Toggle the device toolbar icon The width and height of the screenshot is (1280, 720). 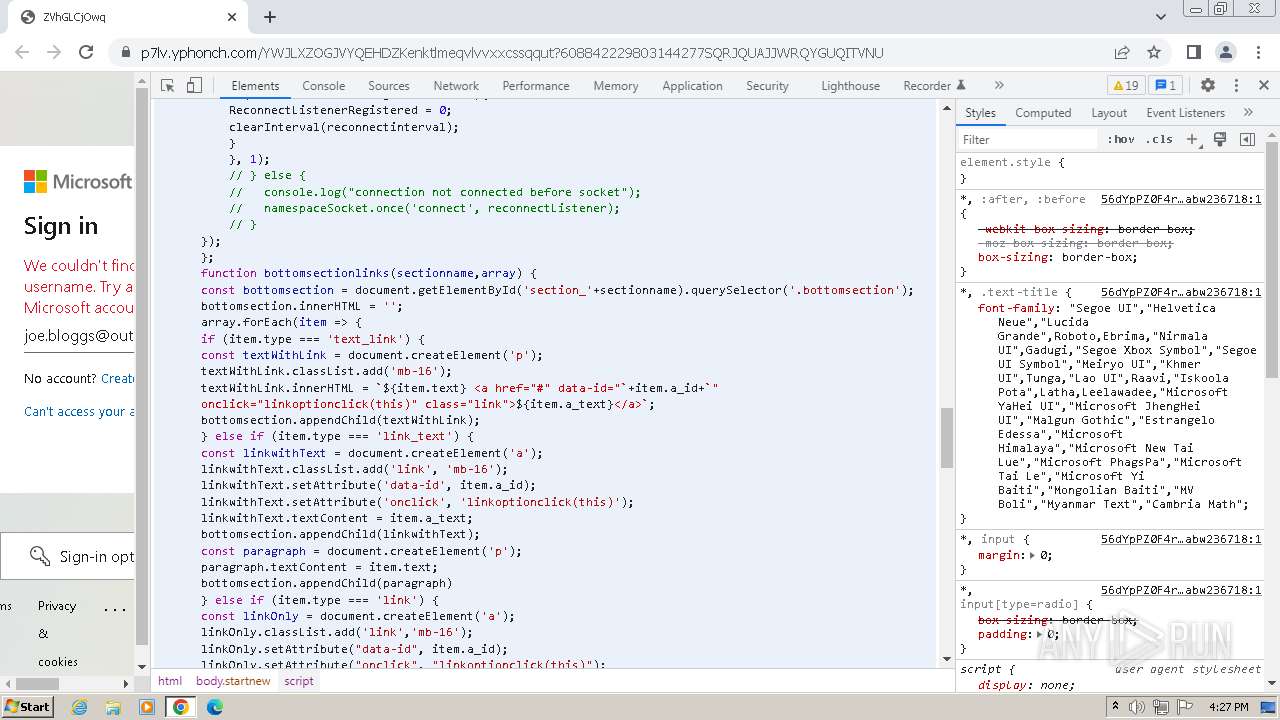pyautogui.click(x=194, y=86)
